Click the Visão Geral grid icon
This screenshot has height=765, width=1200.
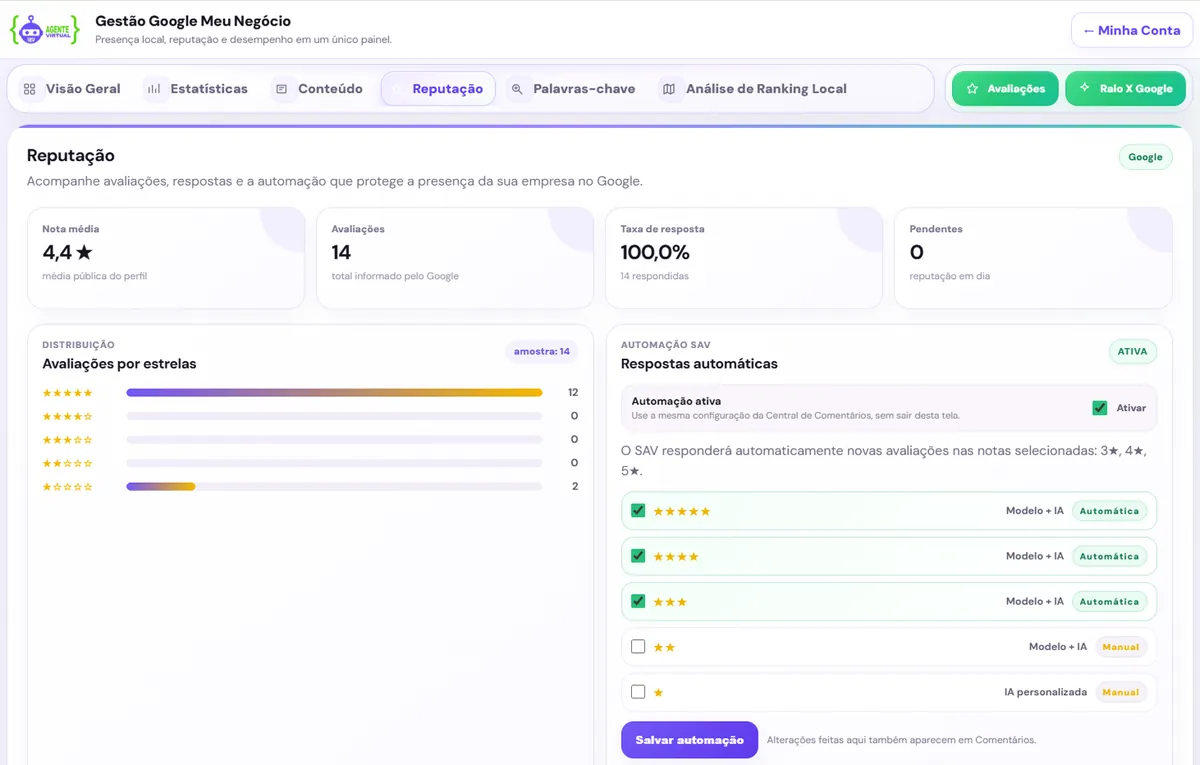coord(29,89)
